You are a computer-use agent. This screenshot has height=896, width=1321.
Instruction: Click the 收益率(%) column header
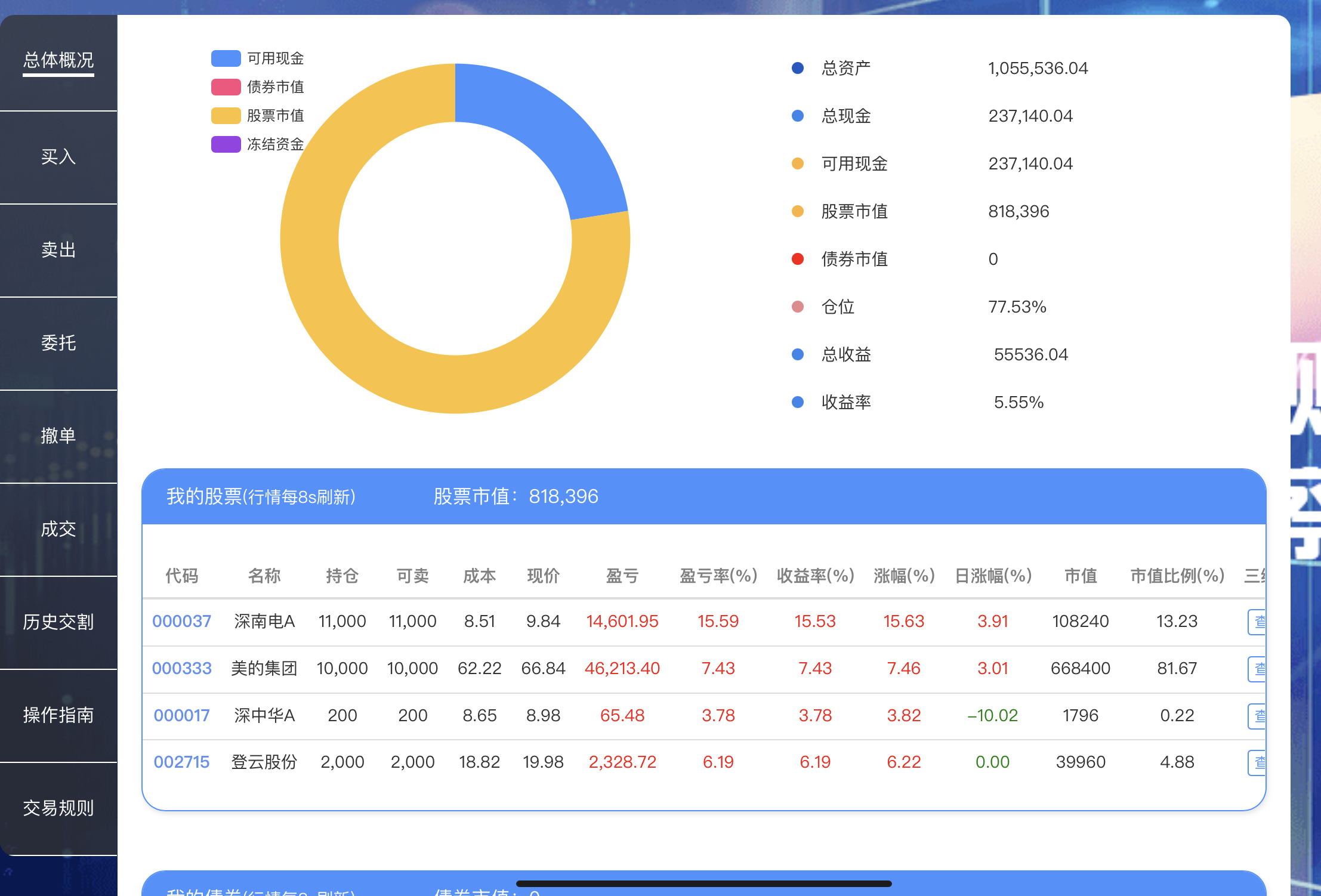click(816, 576)
